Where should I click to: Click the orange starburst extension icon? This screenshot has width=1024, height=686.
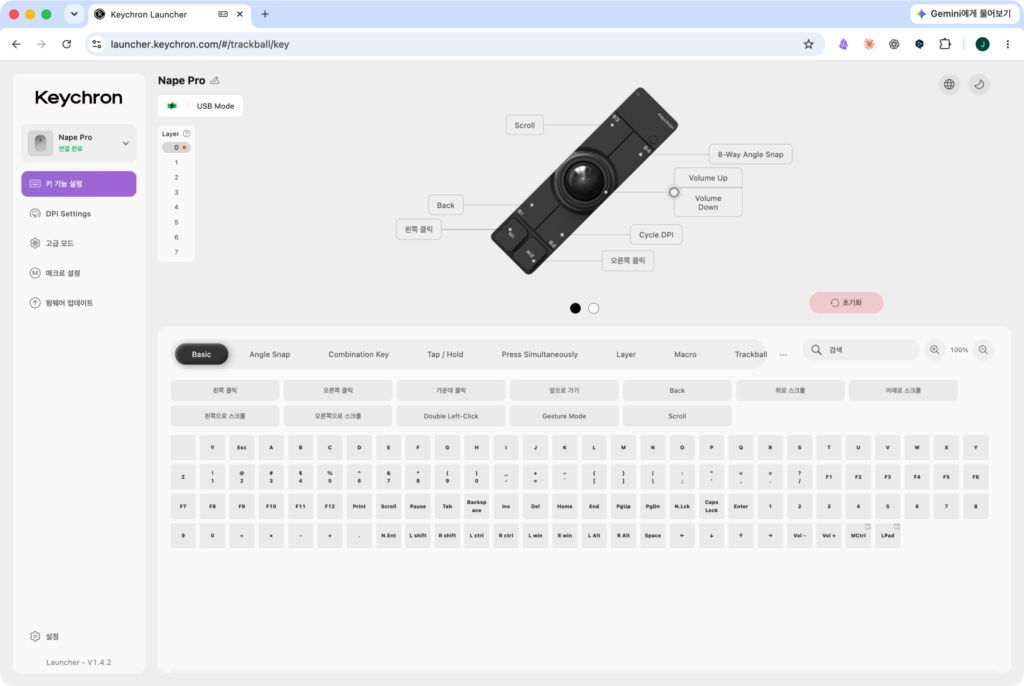click(869, 44)
